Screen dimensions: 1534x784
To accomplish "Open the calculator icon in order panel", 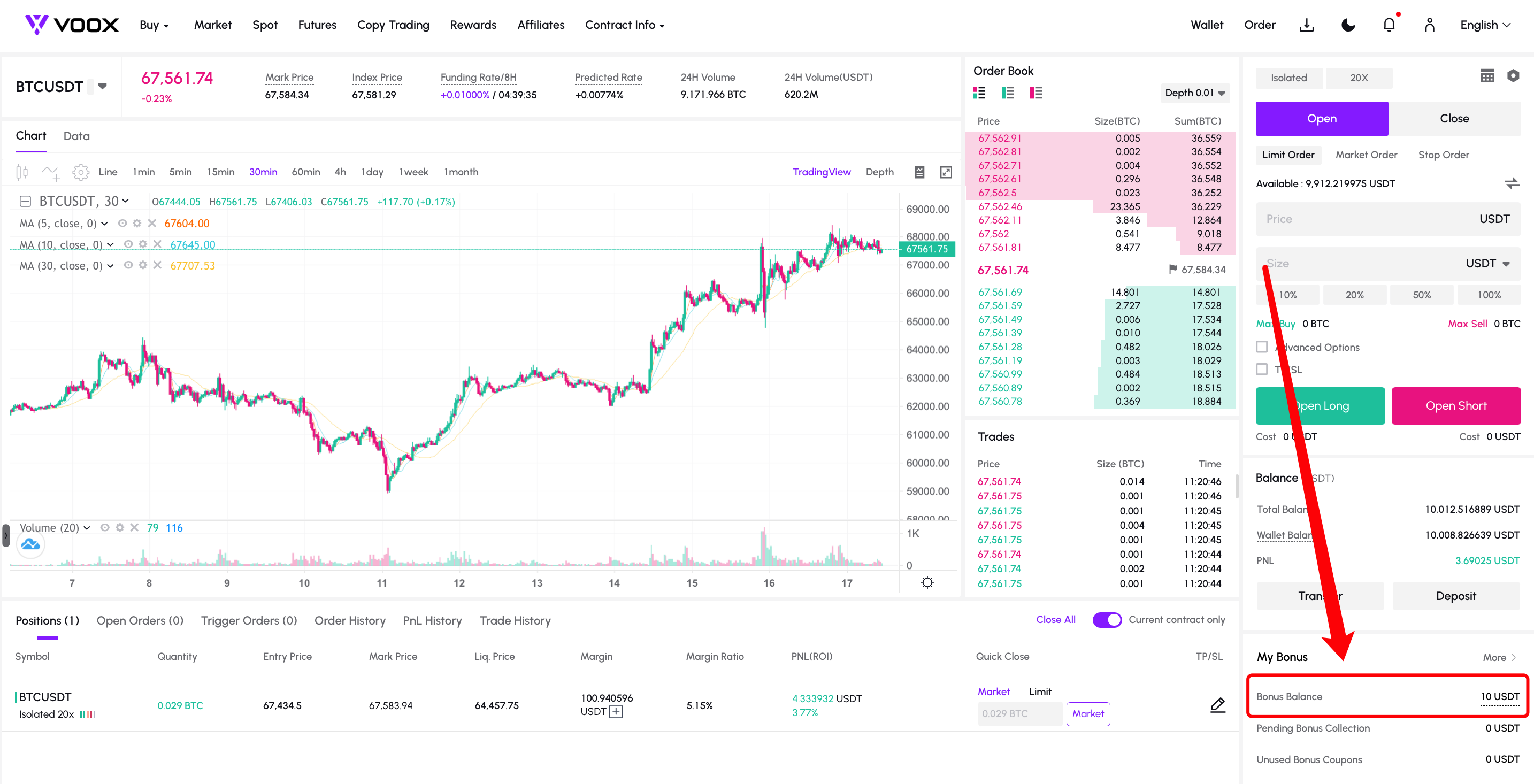I will click(x=1487, y=76).
